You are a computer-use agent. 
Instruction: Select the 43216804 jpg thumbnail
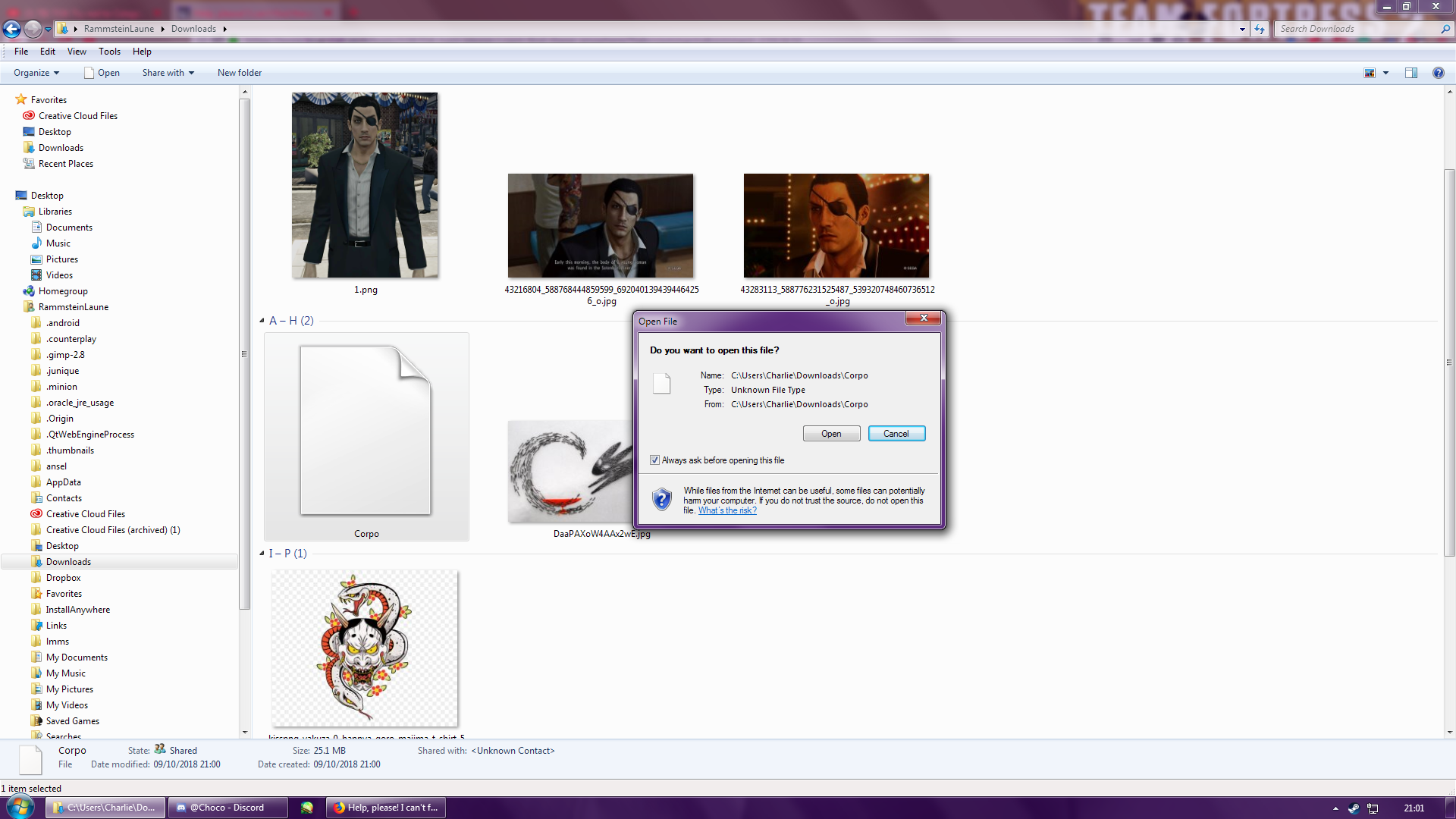(x=601, y=226)
